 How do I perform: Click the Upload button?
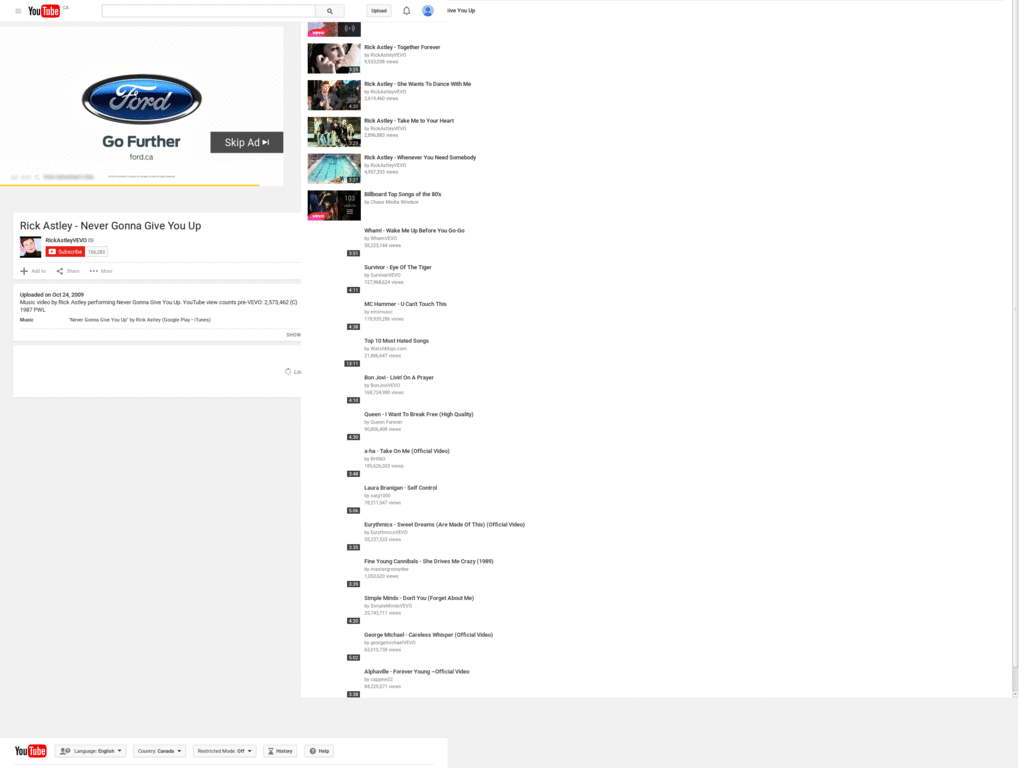[379, 10]
